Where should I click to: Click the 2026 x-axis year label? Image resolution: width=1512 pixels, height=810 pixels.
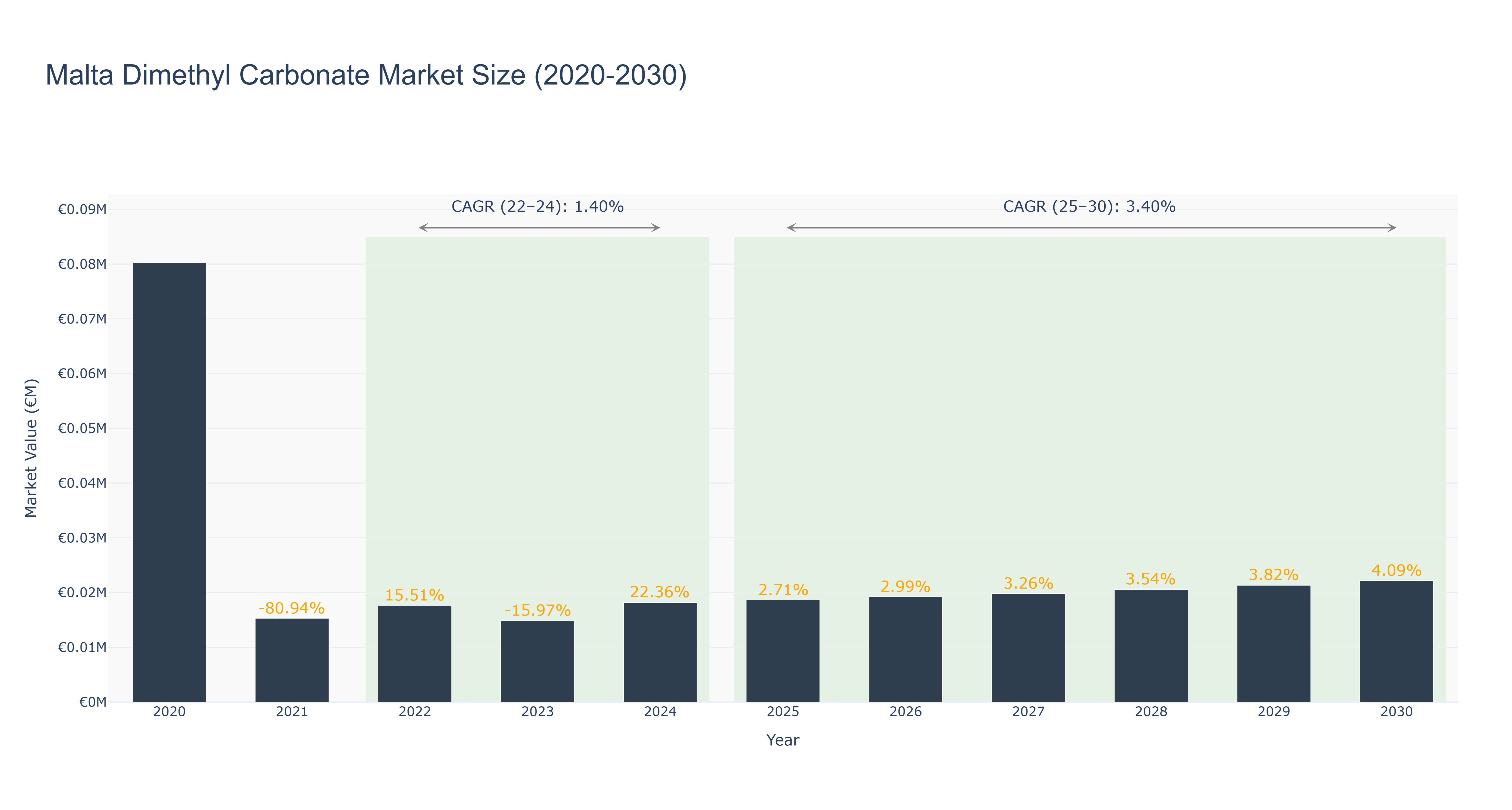coord(905,712)
